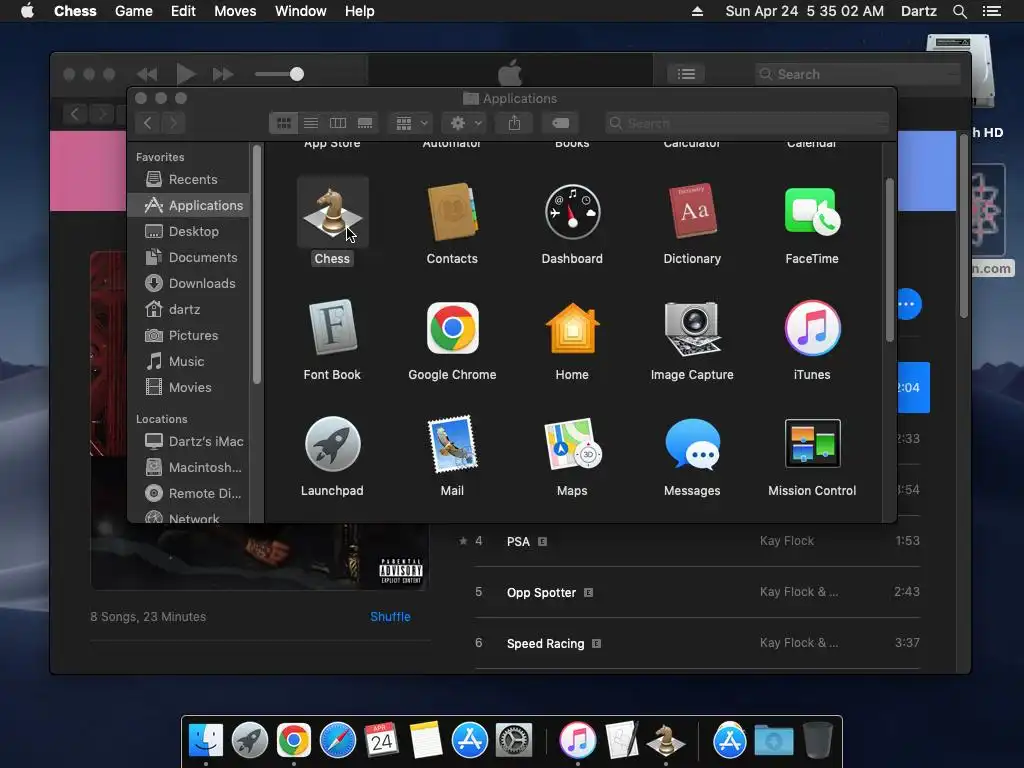Switch Finder to column view
The height and width of the screenshot is (768, 1024).
(x=338, y=123)
